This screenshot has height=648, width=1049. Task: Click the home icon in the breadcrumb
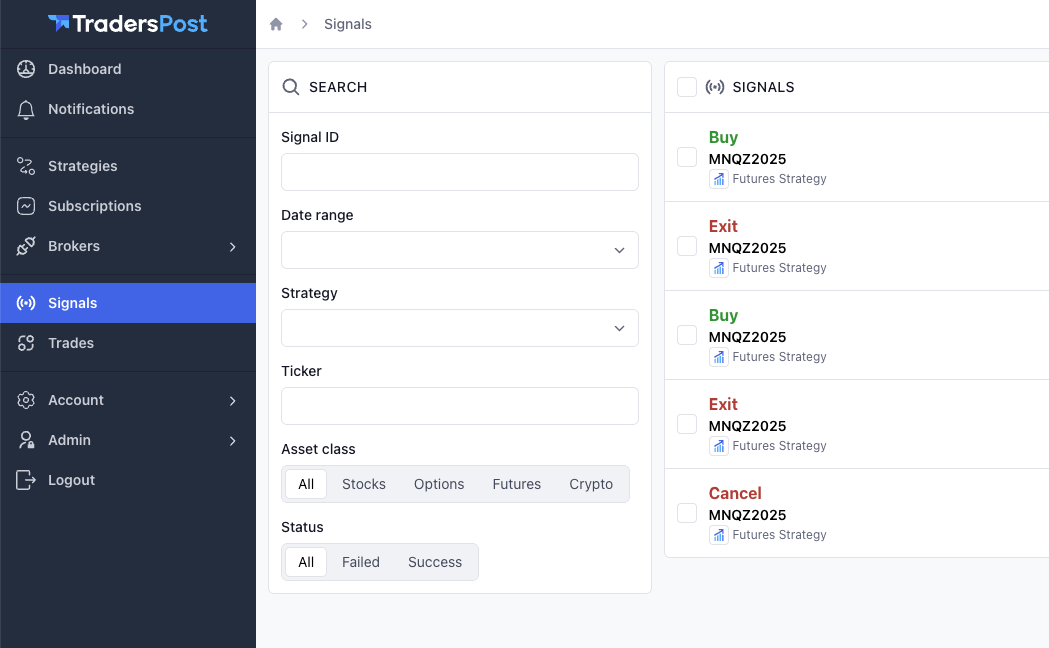[x=276, y=24]
